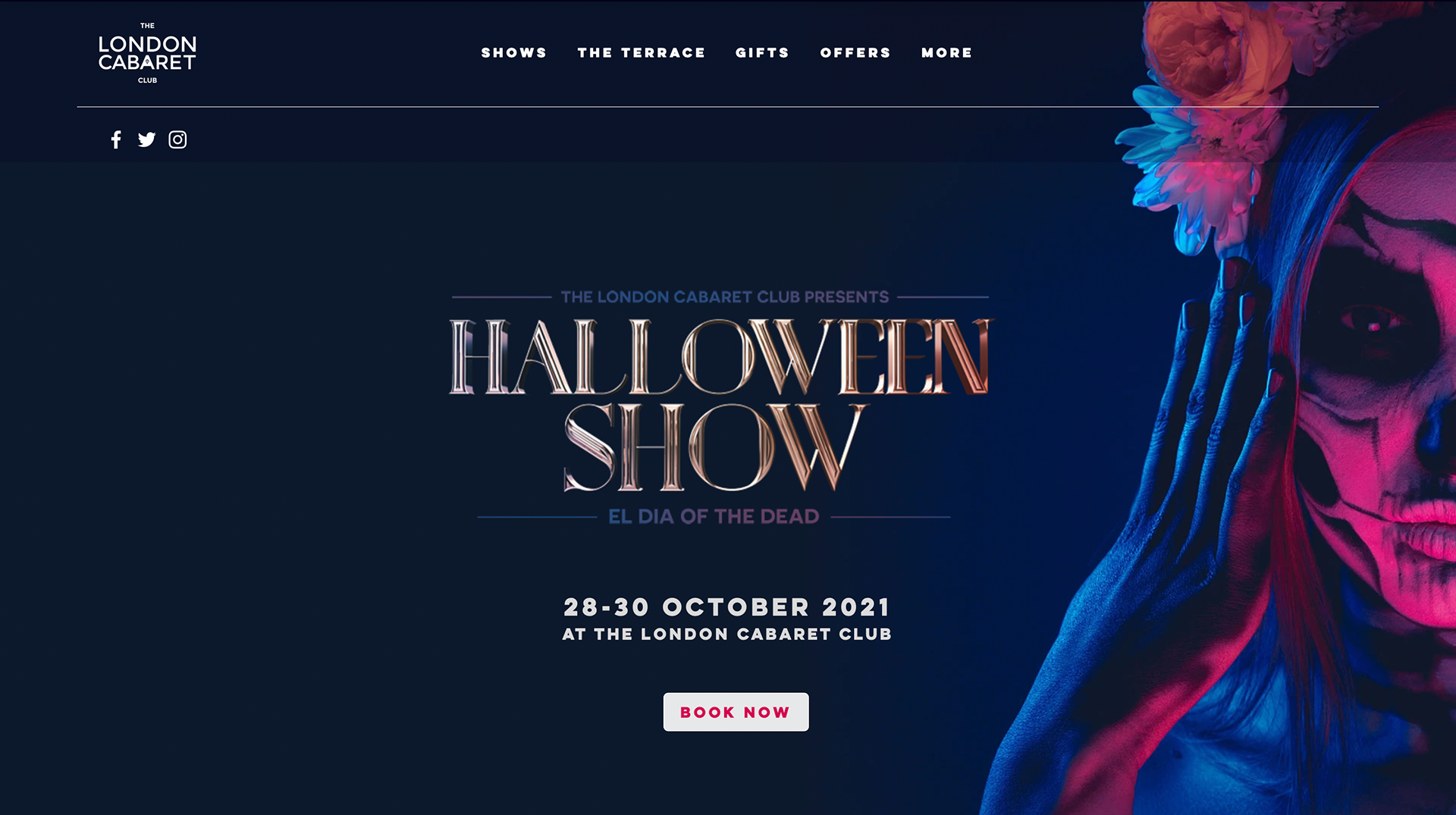Image resolution: width=1456 pixels, height=815 pixels.
Task: Open the Instagram camera icon
Action: pos(177,139)
